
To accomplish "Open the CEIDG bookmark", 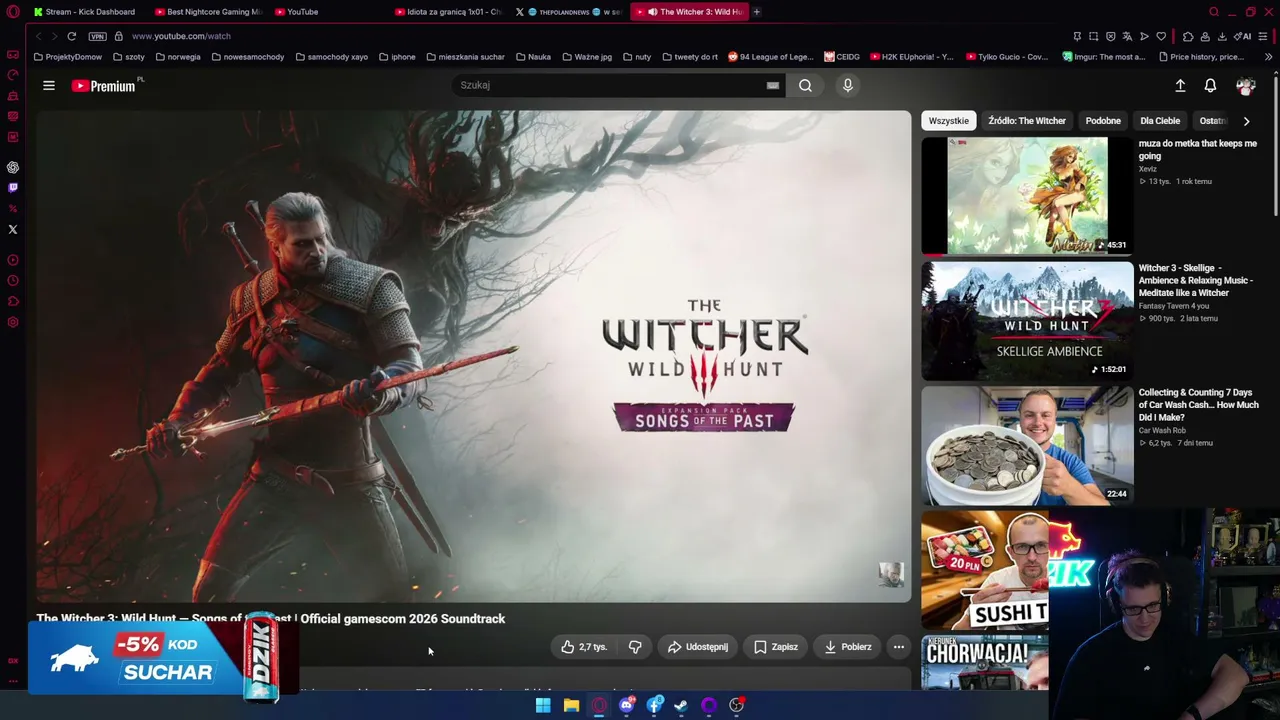I will click(x=842, y=57).
